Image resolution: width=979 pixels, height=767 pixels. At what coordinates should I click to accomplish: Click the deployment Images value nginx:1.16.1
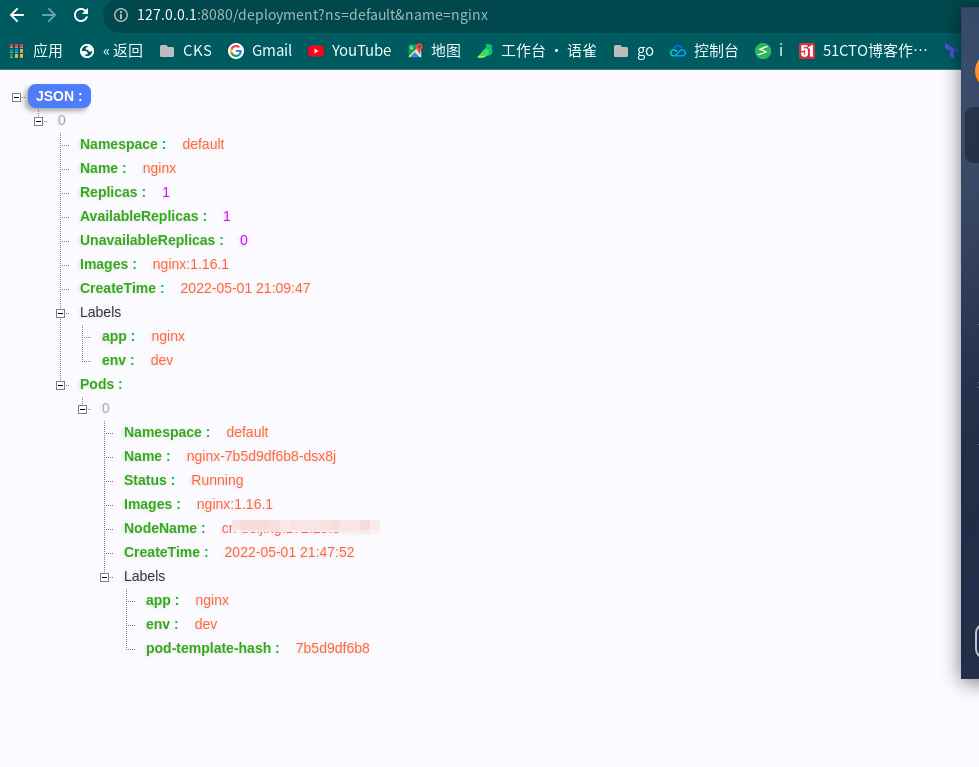190,265
